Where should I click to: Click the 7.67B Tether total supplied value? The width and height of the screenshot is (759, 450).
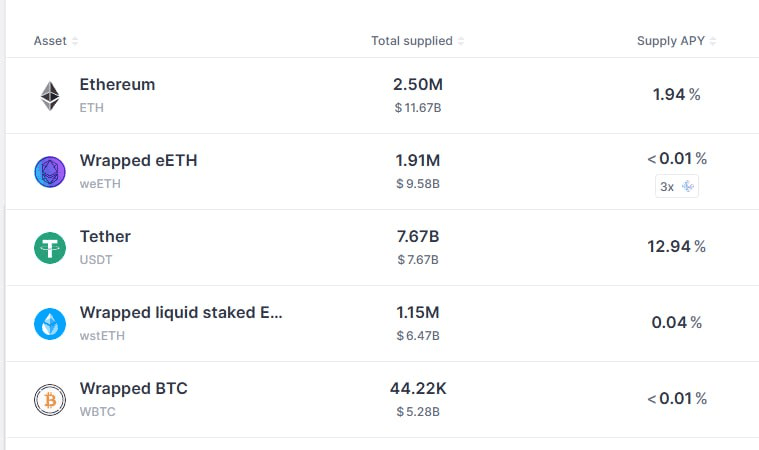coord(418,237)
